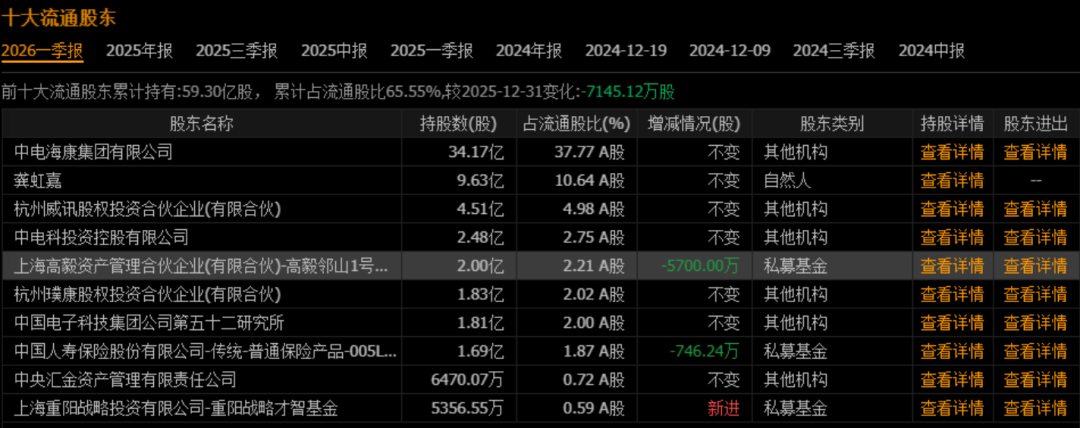Click the 股东类别 column header
The height and width of the screenshot is (428, 1080).
click(x=832, y=124)
